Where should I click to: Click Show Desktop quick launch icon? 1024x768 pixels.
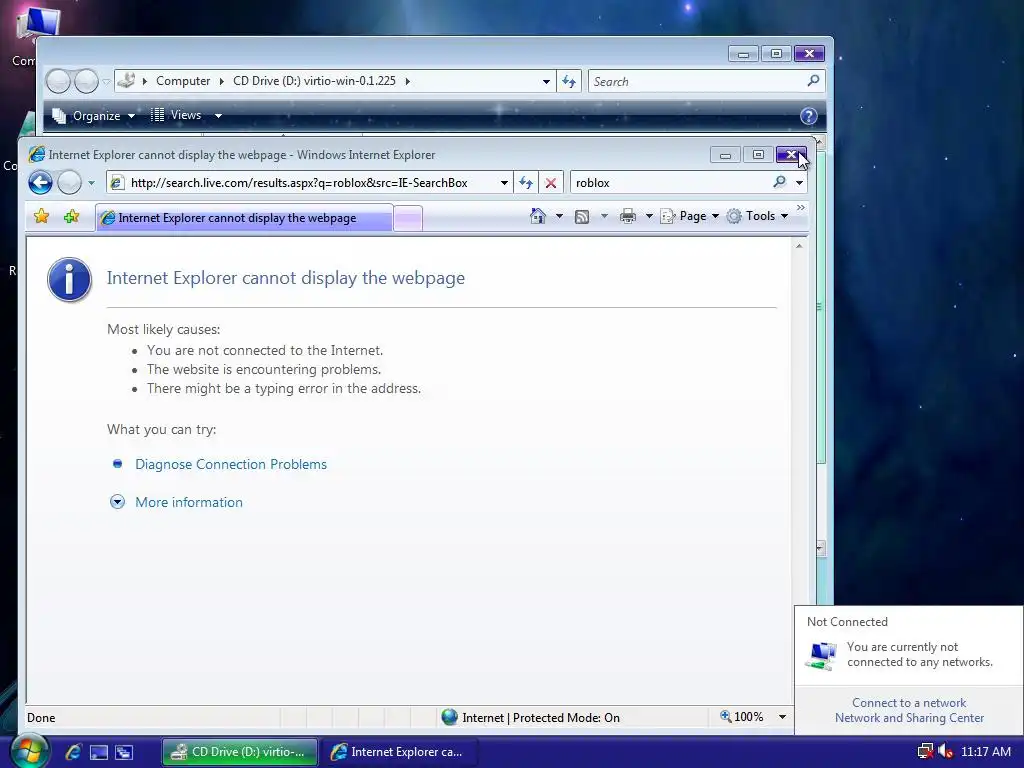point(99,752)
